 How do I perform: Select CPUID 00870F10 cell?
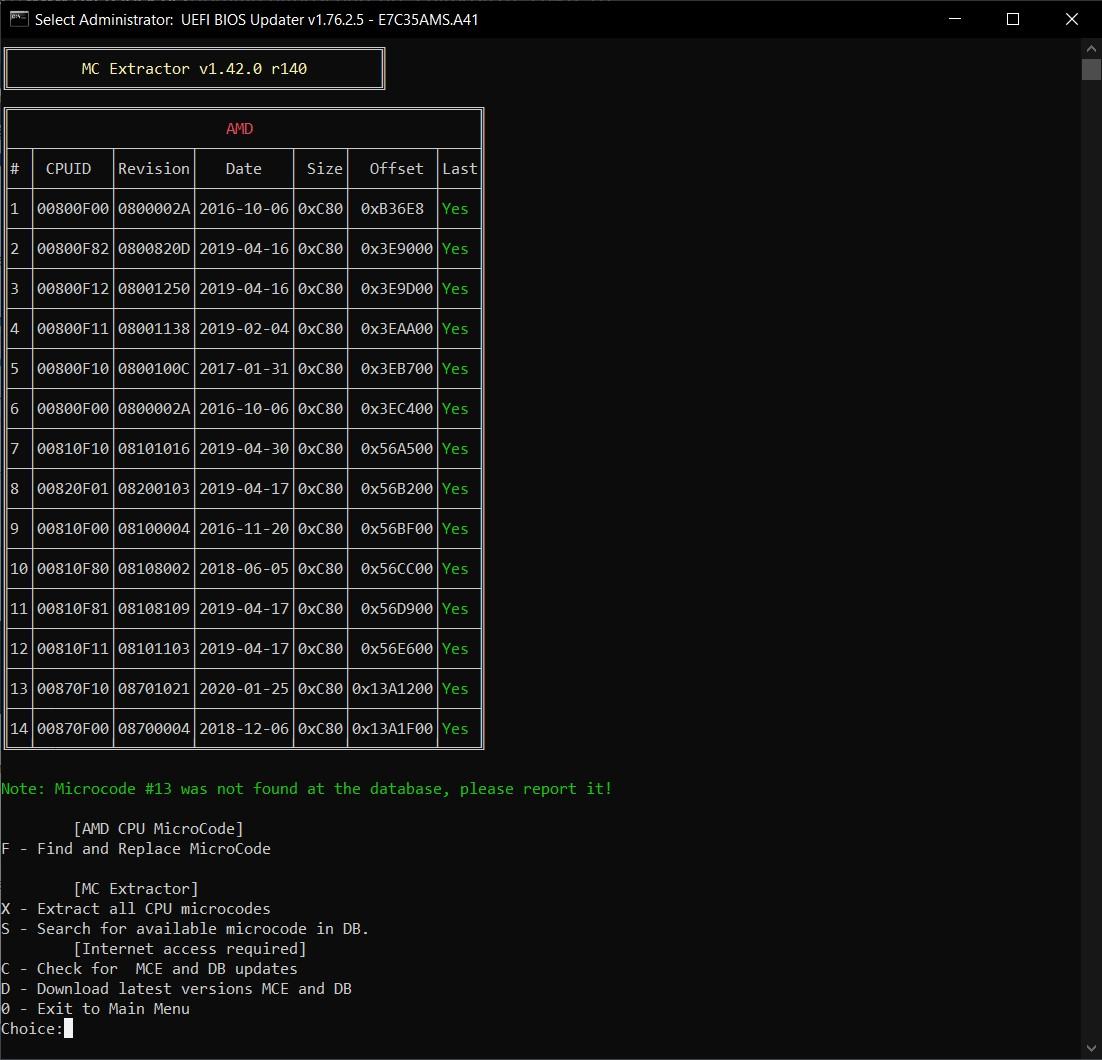[x=73, y=690]
